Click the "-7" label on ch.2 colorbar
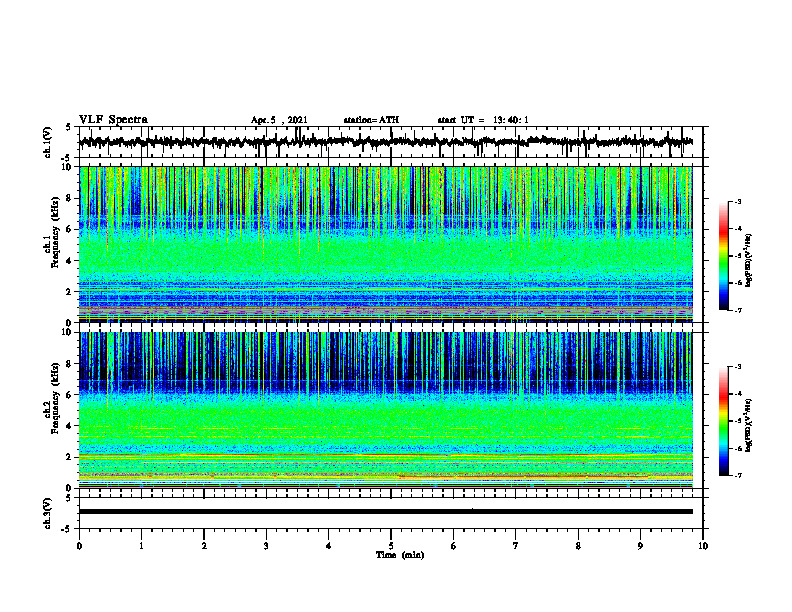This screenshot has height=612, width=792. (x=738, y=476)
